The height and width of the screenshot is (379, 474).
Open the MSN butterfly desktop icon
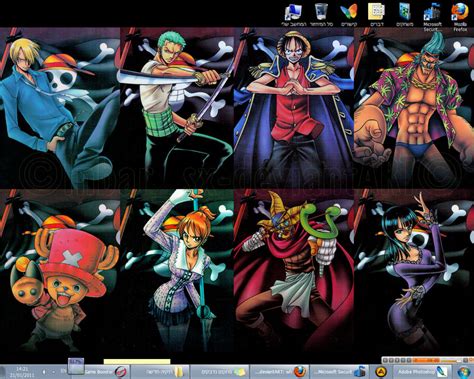click(349, 15)
